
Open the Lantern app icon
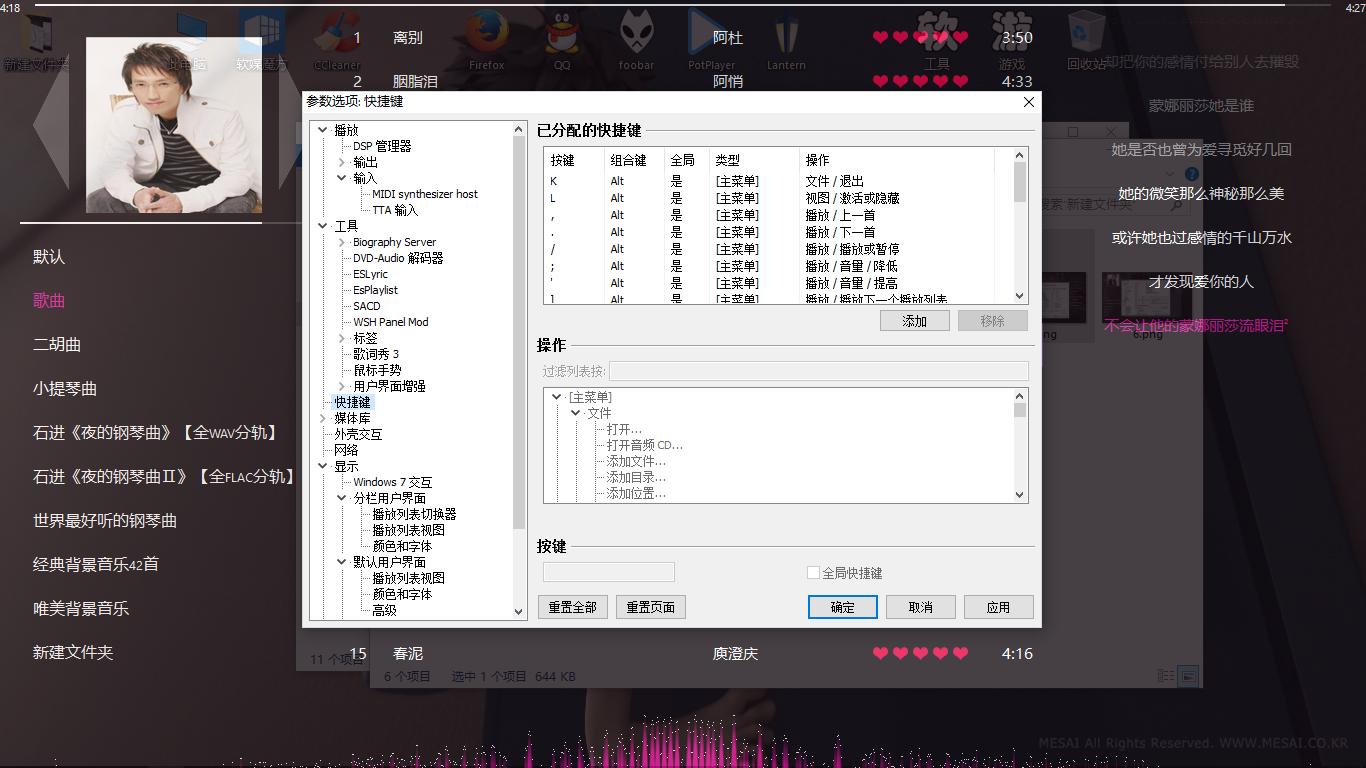pos(786,30)
